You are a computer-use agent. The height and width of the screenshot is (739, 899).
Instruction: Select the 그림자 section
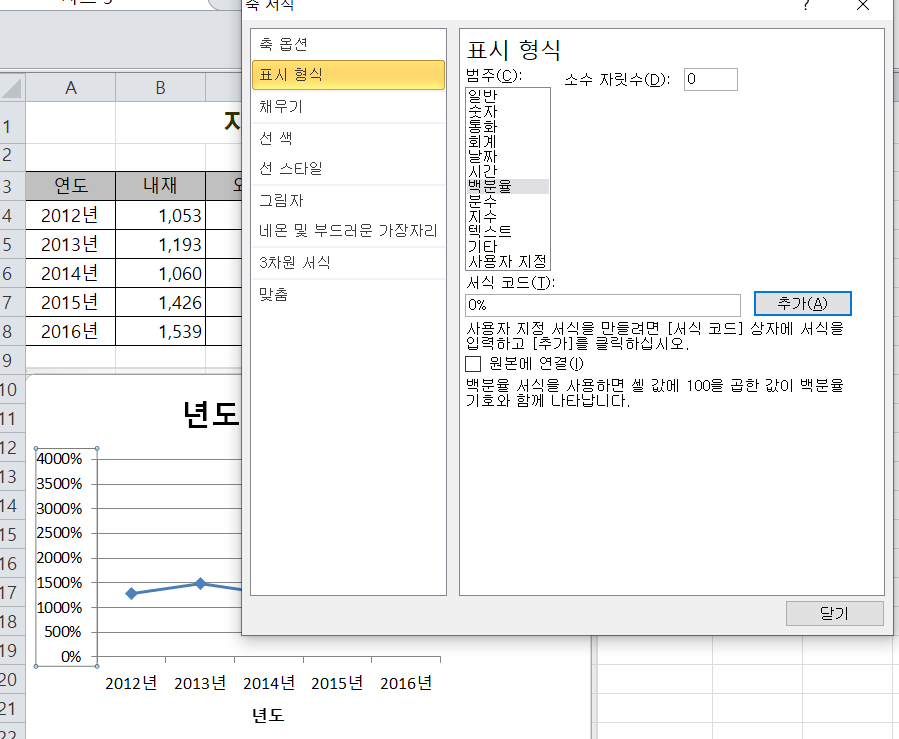281,200
